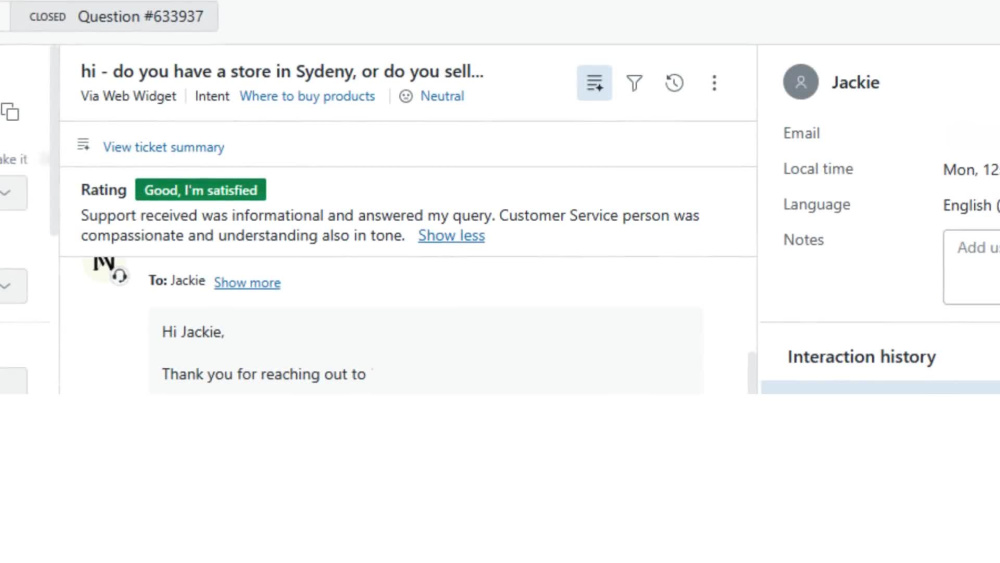Screen dimensions: 1000x563
Task: Click the agent avatar with headset badge
Action: click(105, 269)
